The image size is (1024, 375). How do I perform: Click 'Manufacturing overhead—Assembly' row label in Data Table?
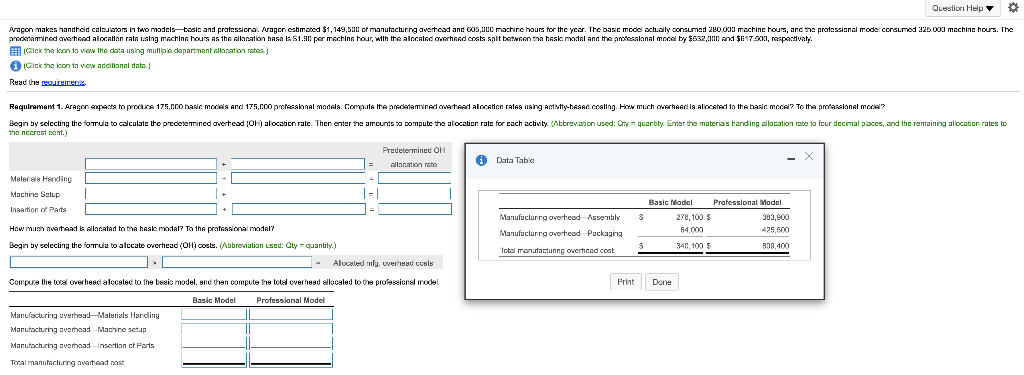(560, 217)
